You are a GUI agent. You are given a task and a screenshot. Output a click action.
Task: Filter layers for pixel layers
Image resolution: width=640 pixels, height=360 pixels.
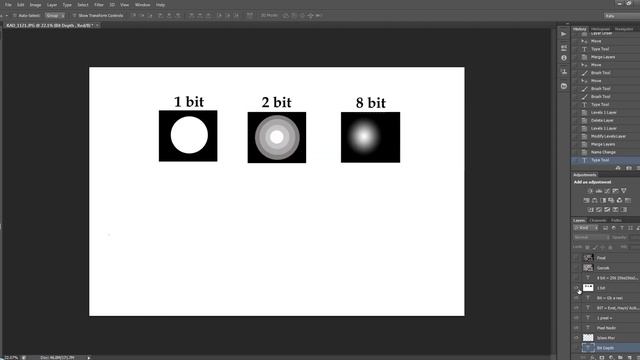pos(606,228)
